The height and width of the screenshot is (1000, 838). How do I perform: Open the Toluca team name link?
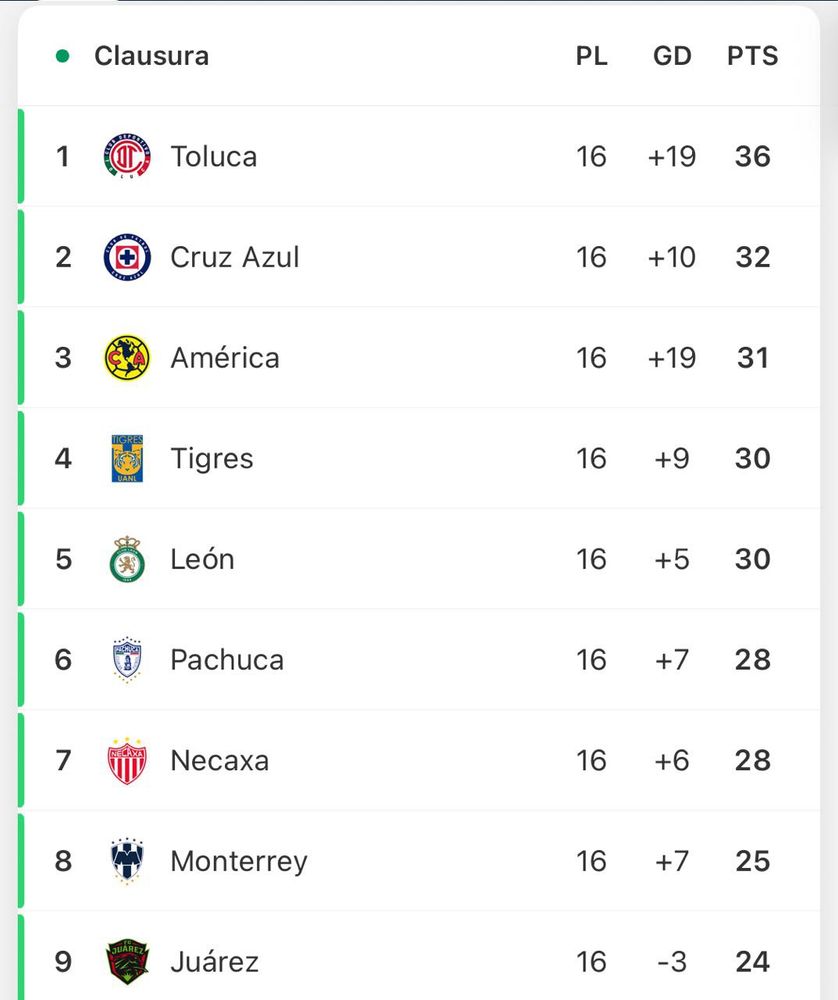click(x=214, y=157)
